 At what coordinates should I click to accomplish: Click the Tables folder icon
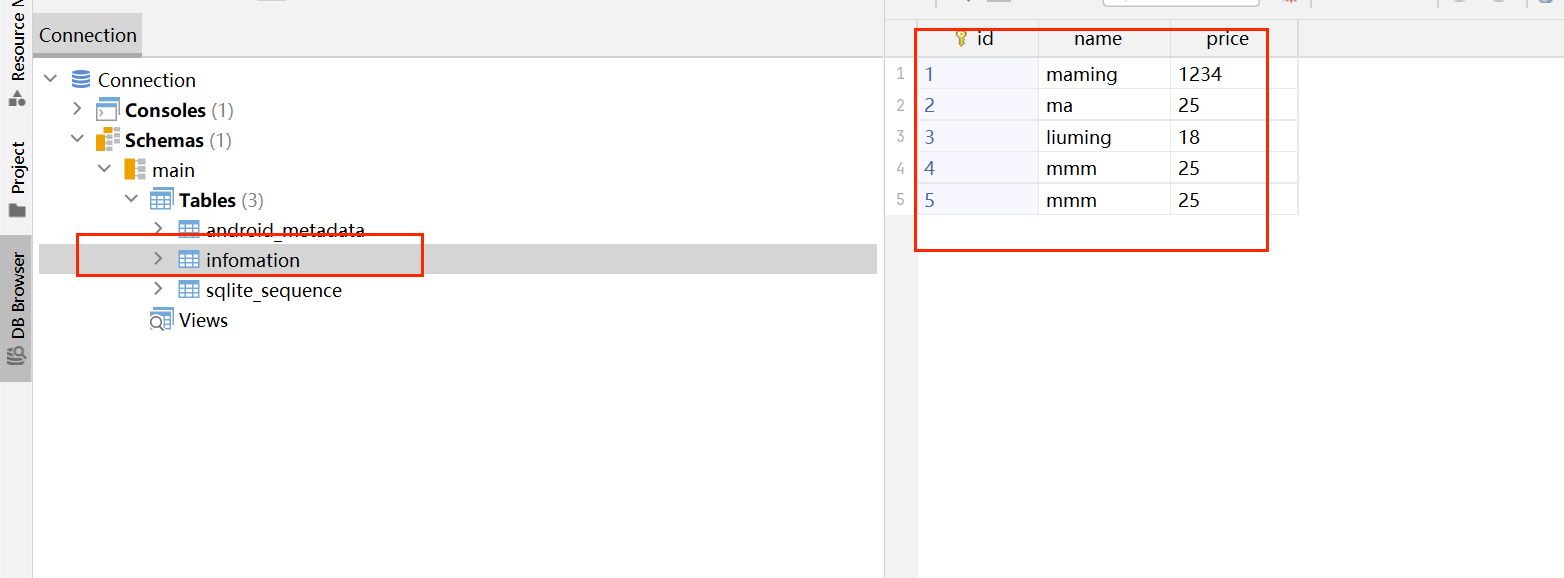pyautogui.click(x=161, y=200)
